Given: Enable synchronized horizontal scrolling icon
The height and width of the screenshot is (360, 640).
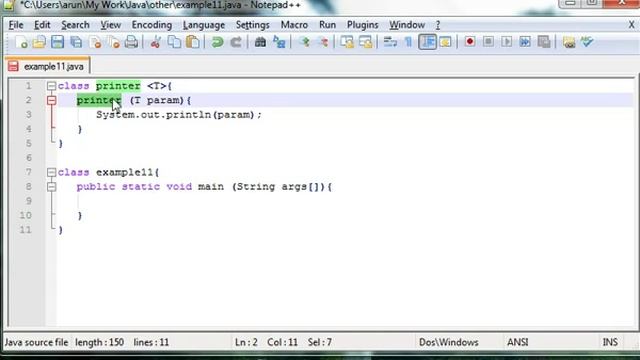Looking at the screenshot, I should click(366, 42).
